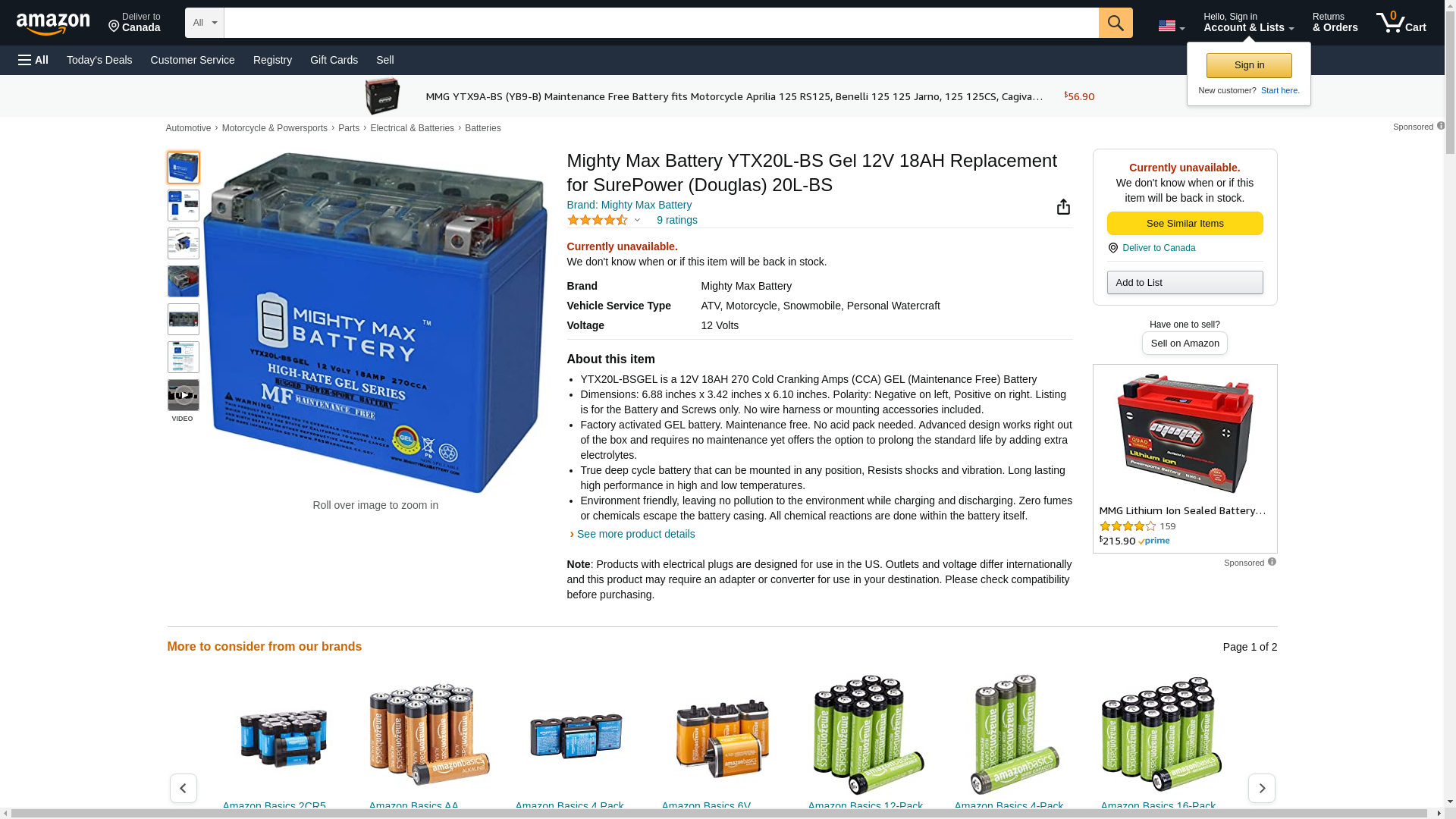Click See Similar Items button
The height and width of the screenshot is (819, 1456).
click(x=1185, y=223)
